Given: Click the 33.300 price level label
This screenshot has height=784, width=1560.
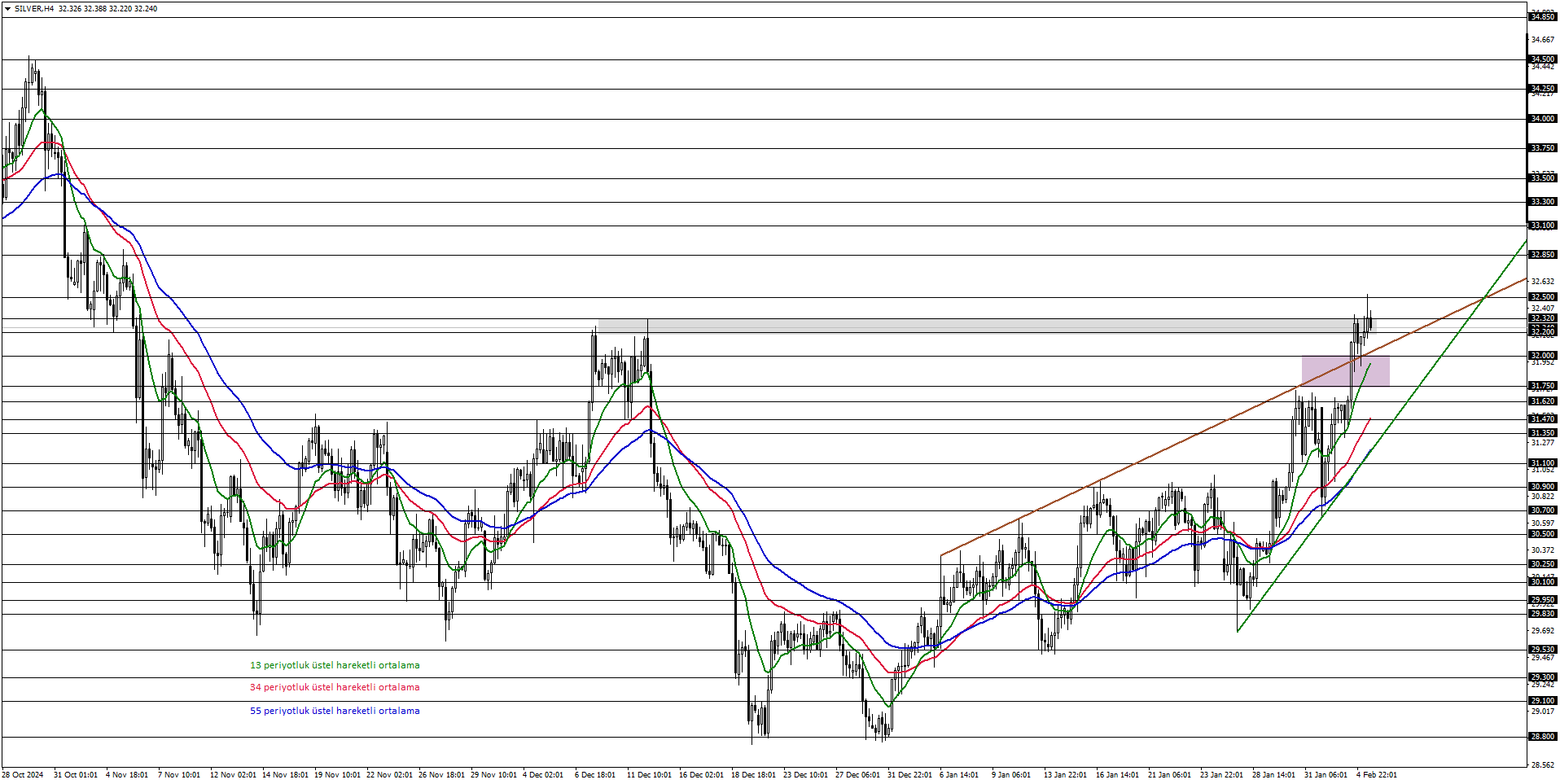Looking at the screenshot, I should 1542,202.
